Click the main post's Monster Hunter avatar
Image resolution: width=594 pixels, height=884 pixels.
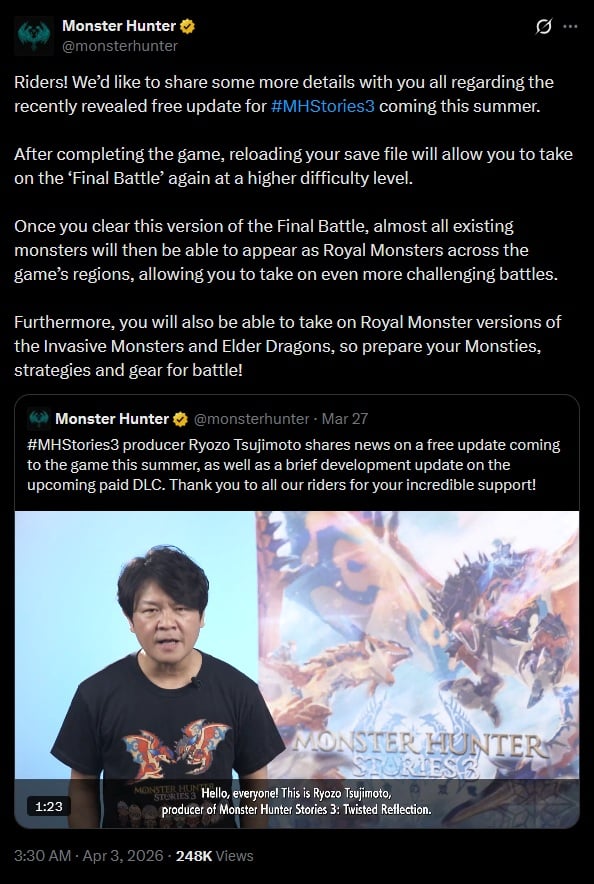point(34,35)
